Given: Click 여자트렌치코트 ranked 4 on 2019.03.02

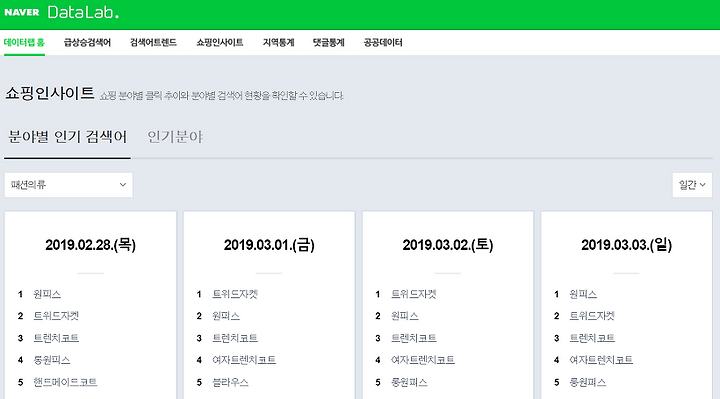Looking at the screenshot, I should coord(422,360).
